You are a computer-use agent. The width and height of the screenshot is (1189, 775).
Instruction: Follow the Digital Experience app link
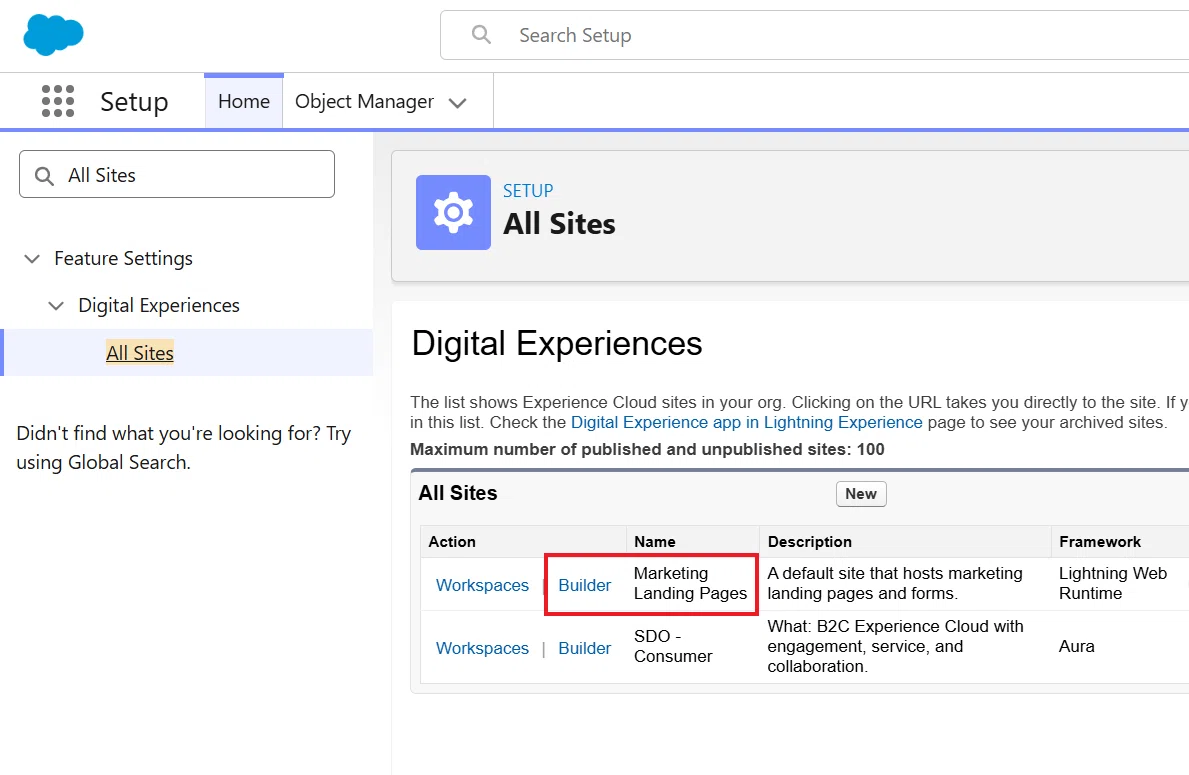tap(746, 422)
